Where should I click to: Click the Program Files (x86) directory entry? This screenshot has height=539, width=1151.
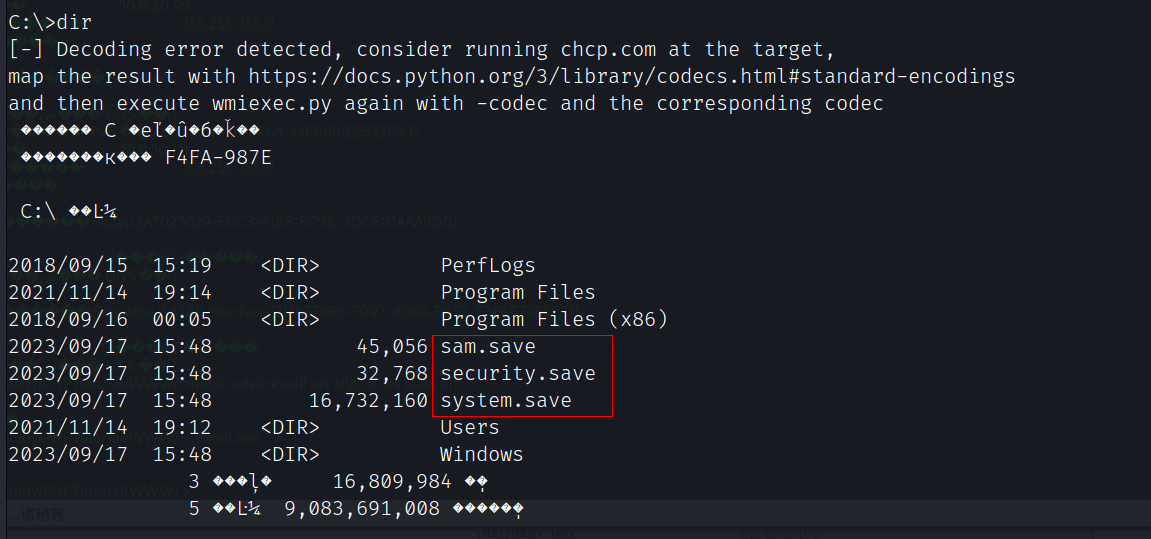pos(554,320)
